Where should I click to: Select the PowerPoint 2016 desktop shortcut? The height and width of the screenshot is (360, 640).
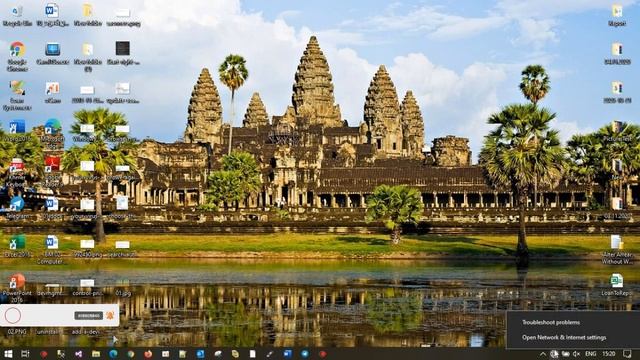(17, 287)
